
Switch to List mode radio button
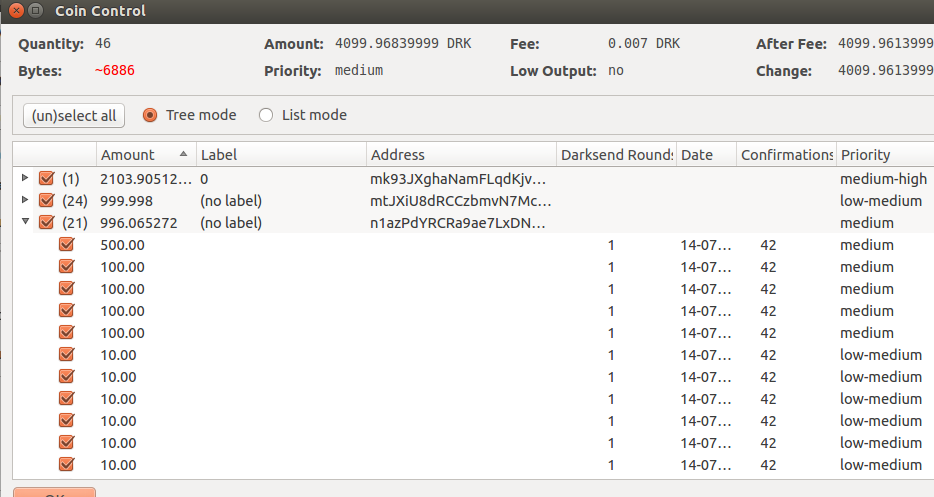(x=266, y=115)
